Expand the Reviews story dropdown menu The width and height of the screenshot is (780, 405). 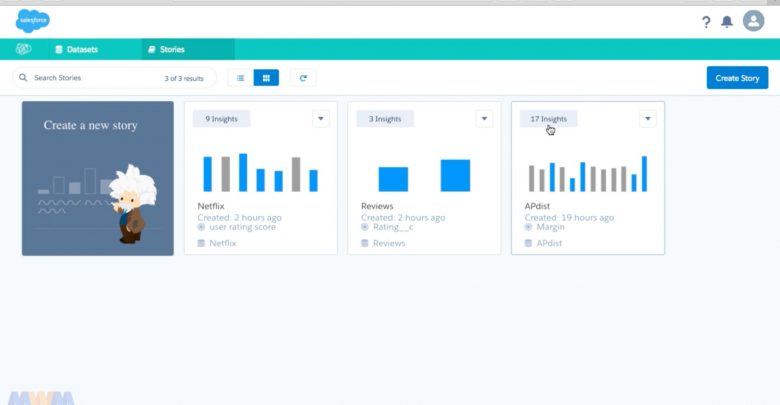click(x=484, y=118)
